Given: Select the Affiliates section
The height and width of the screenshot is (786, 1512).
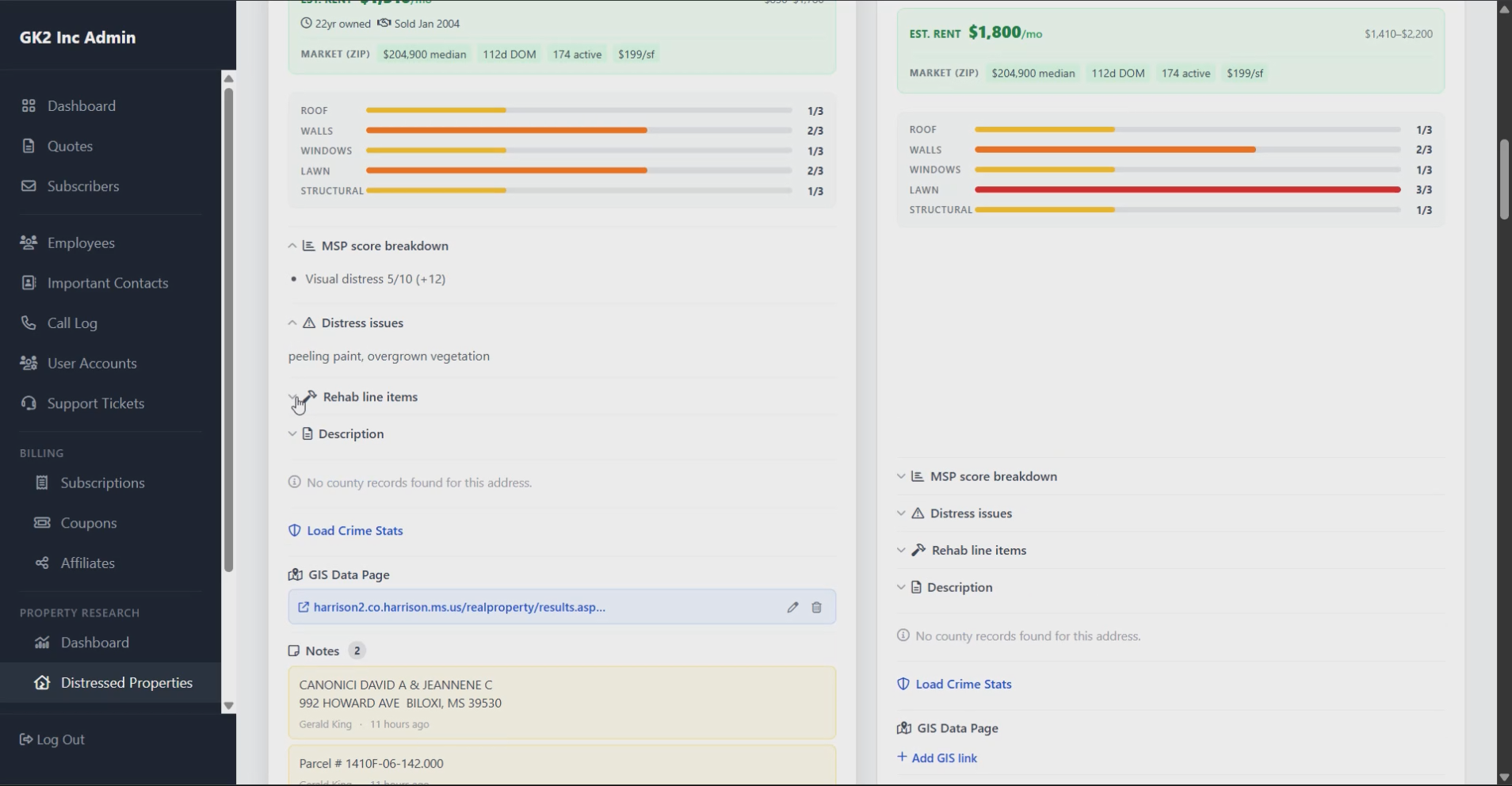Looking at the screenshot, I should [x=87, y=563].
